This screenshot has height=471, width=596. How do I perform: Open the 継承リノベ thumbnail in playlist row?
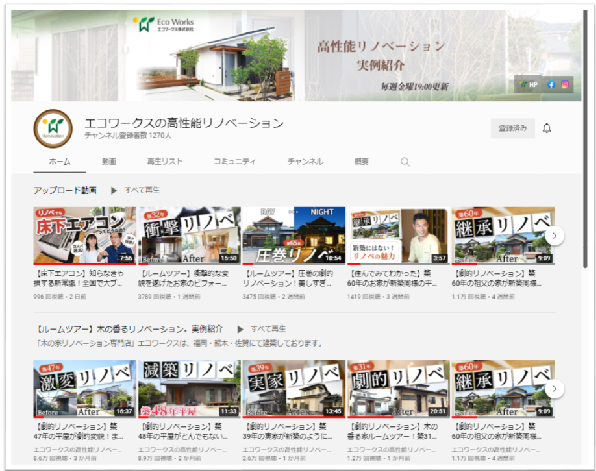click(503, 389)
